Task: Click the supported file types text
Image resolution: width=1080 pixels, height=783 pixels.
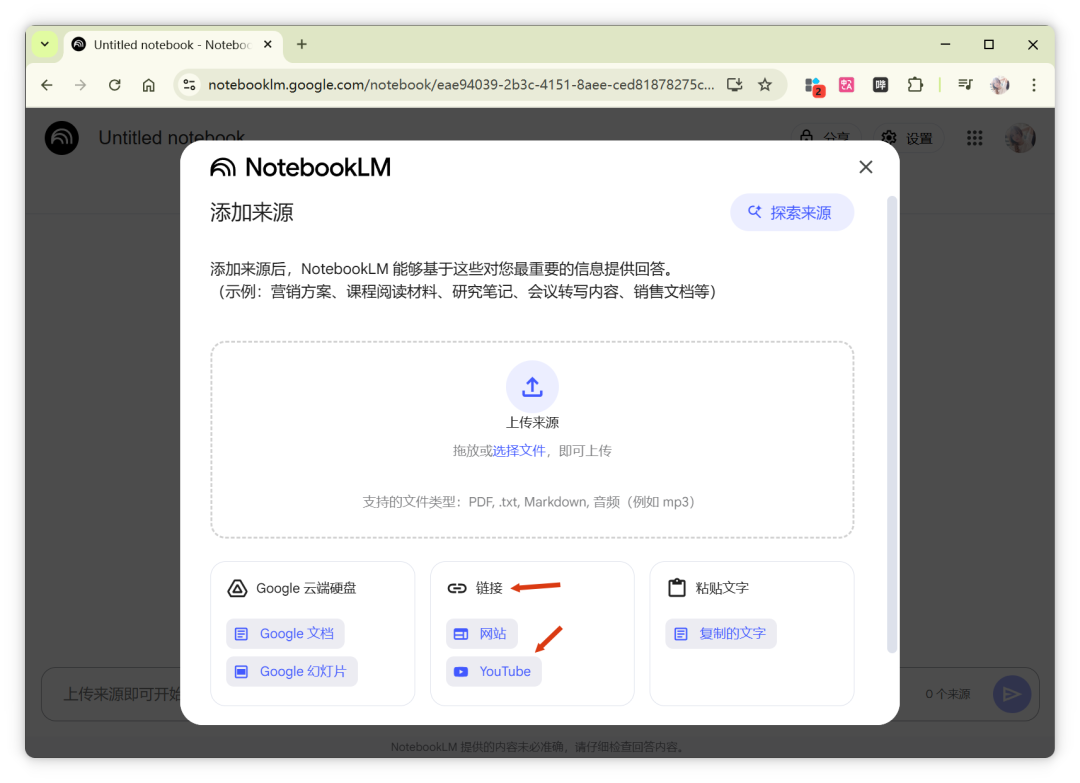Action: [528, 502]
